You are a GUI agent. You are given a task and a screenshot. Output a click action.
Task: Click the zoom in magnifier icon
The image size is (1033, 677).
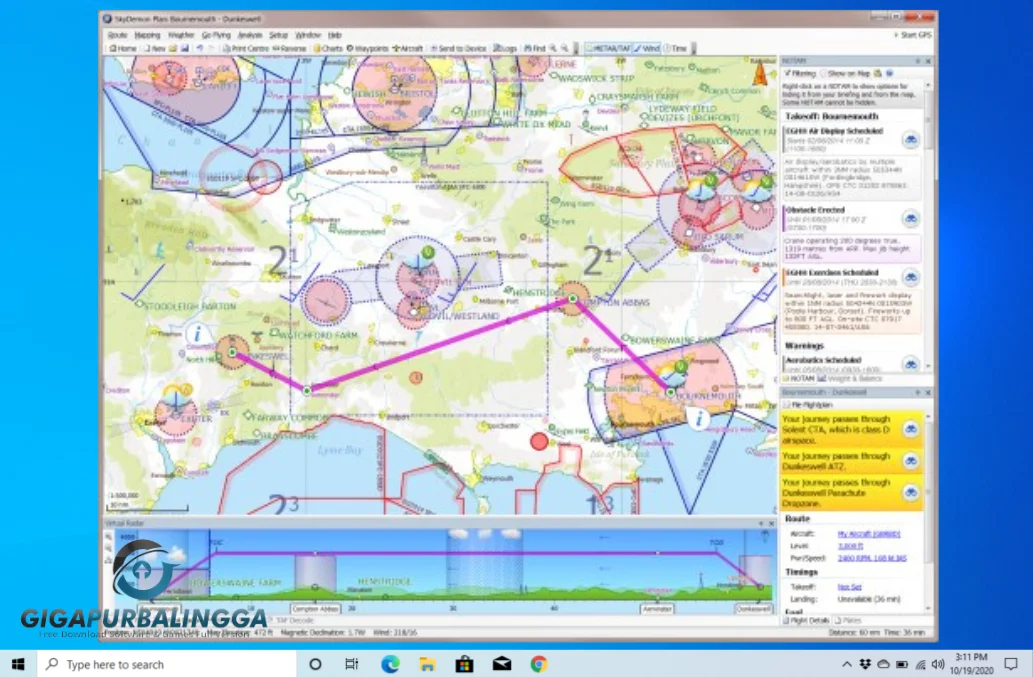coord(553,48)
